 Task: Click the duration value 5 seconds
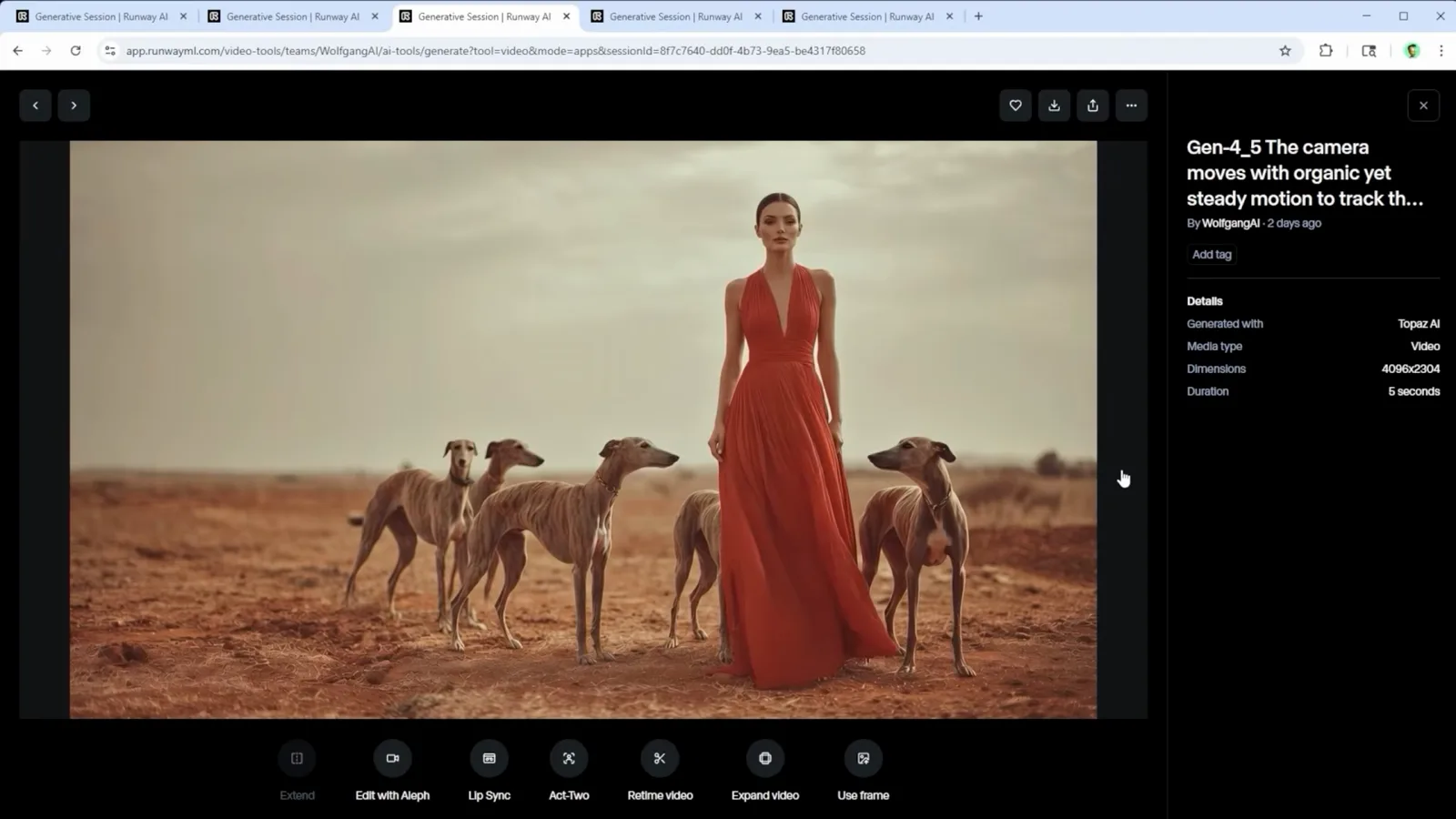click(x=1413, y=391)
